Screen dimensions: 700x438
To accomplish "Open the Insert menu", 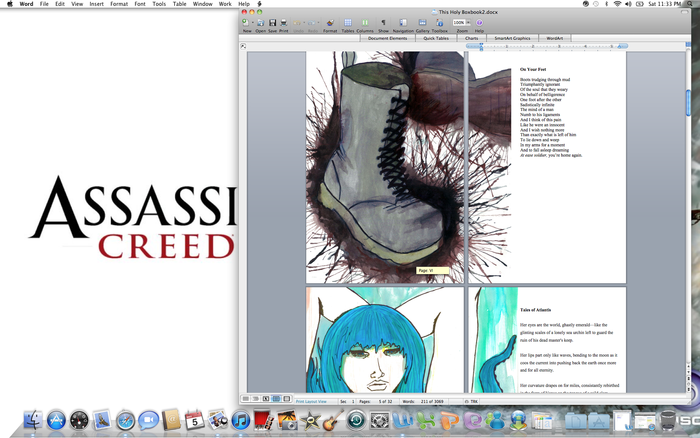I will (x=96, y=4).
